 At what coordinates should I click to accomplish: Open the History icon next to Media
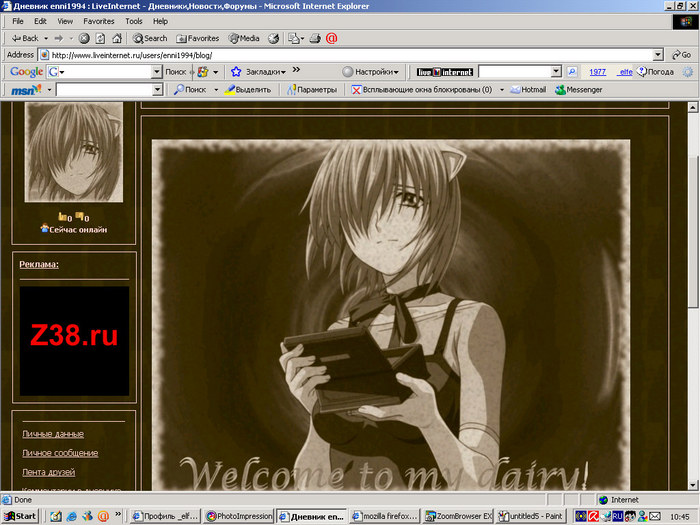273,38
